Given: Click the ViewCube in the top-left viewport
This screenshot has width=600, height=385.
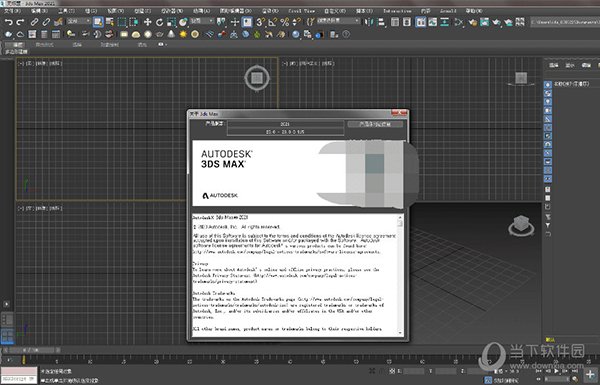Looking at the screenshot, I should coord(257,78).
